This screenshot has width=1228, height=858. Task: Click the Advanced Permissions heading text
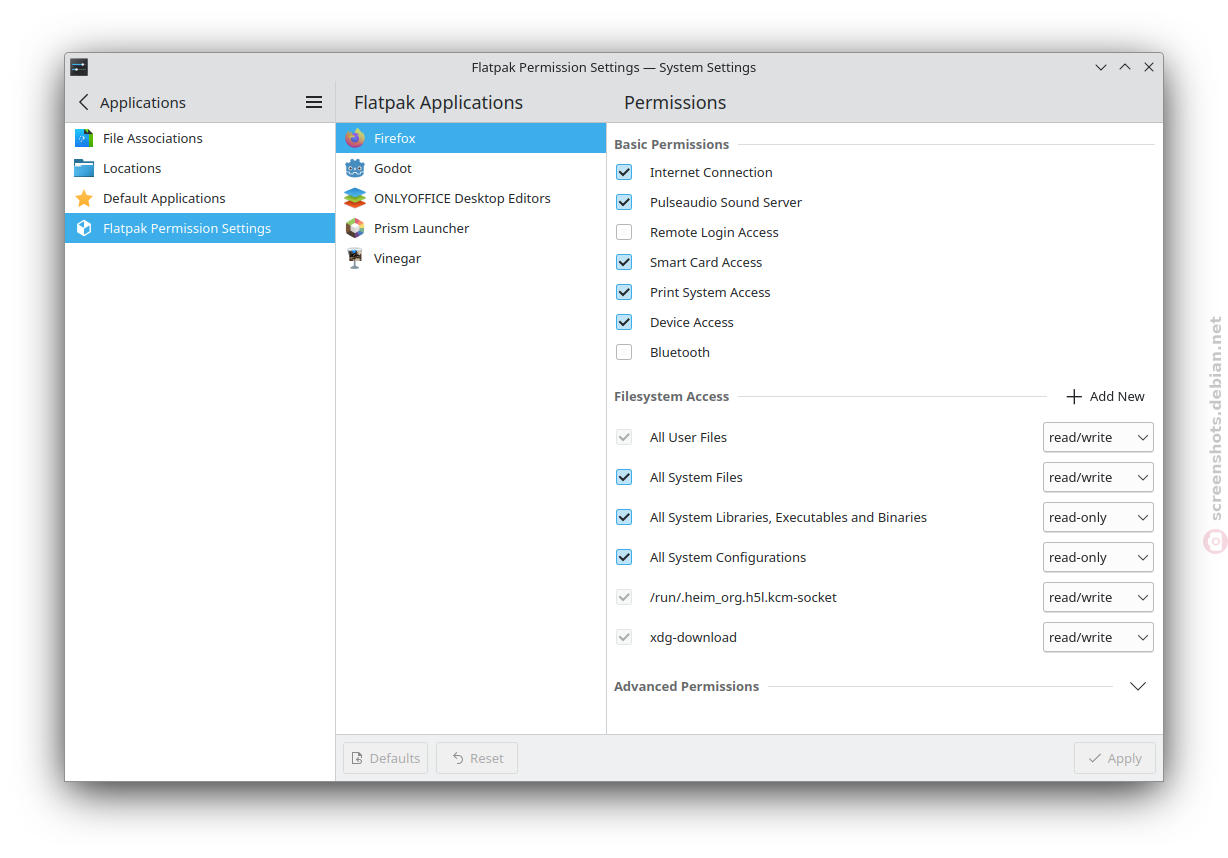point(686,686)
